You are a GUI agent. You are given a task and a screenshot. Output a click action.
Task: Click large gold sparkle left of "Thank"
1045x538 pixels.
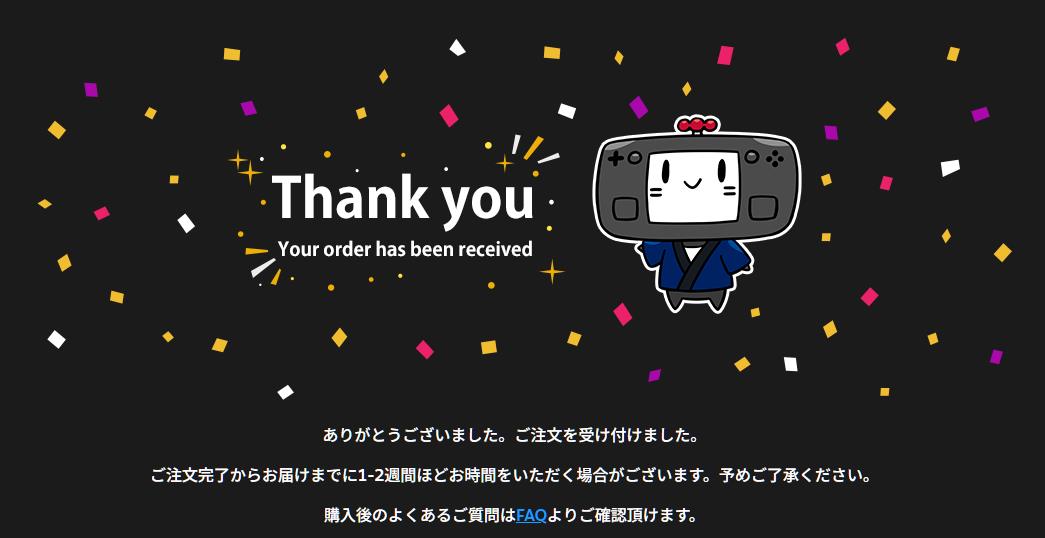(x=250, y=173)
